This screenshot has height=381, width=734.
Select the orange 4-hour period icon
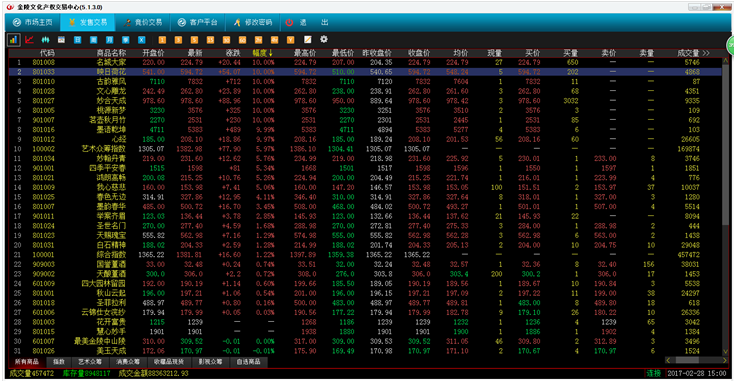coord(274,40)
